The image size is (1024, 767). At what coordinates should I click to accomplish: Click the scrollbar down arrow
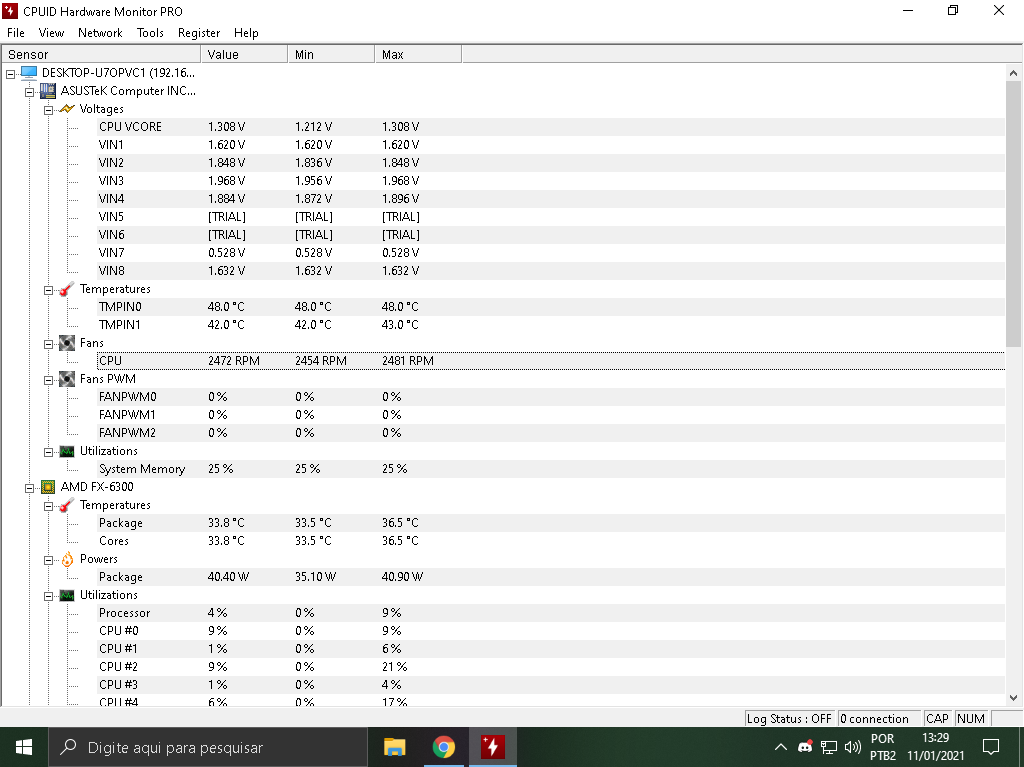tap(1013, 698)
